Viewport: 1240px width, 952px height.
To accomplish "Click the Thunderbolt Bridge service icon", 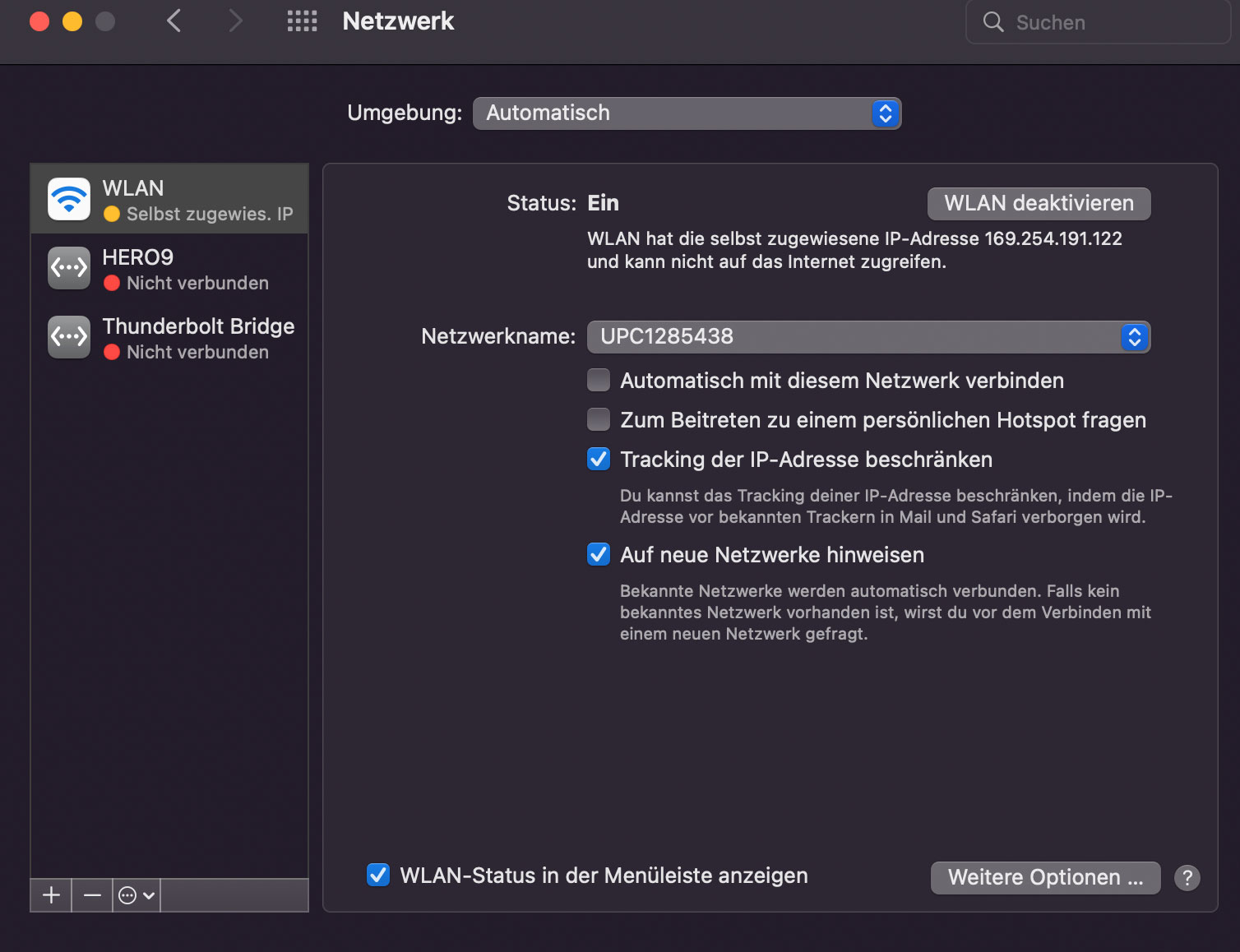I will [69, 337].
